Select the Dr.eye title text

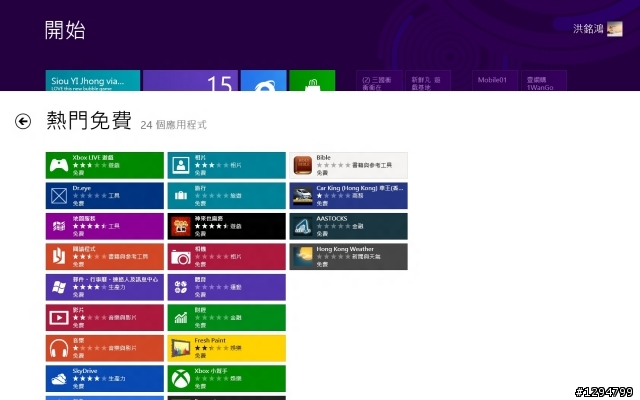click(x=82, y=188)
